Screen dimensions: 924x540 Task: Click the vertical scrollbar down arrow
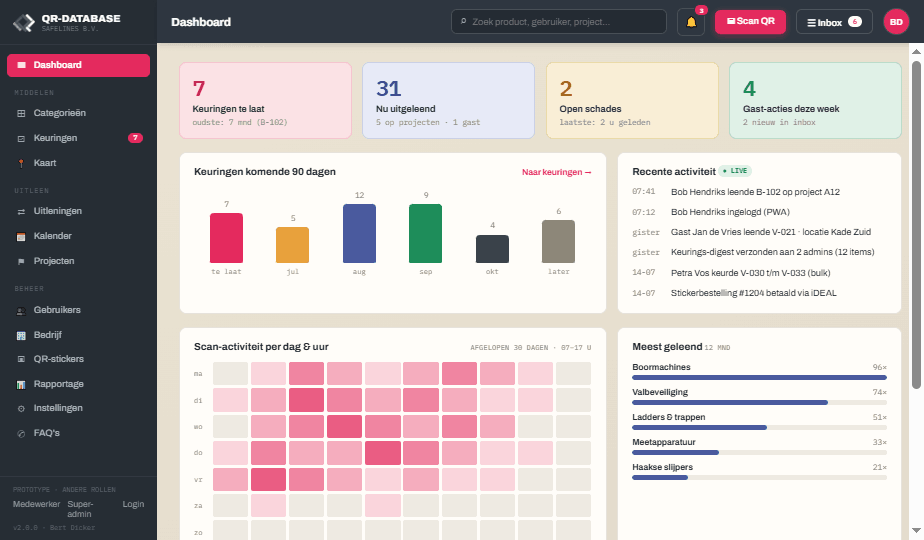(x=916, y=531)
